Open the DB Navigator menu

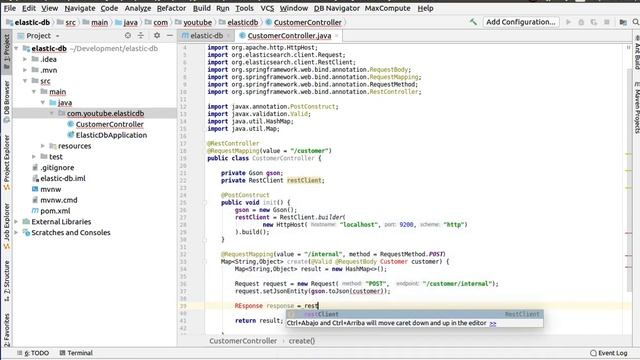click(x=336, y=8)
